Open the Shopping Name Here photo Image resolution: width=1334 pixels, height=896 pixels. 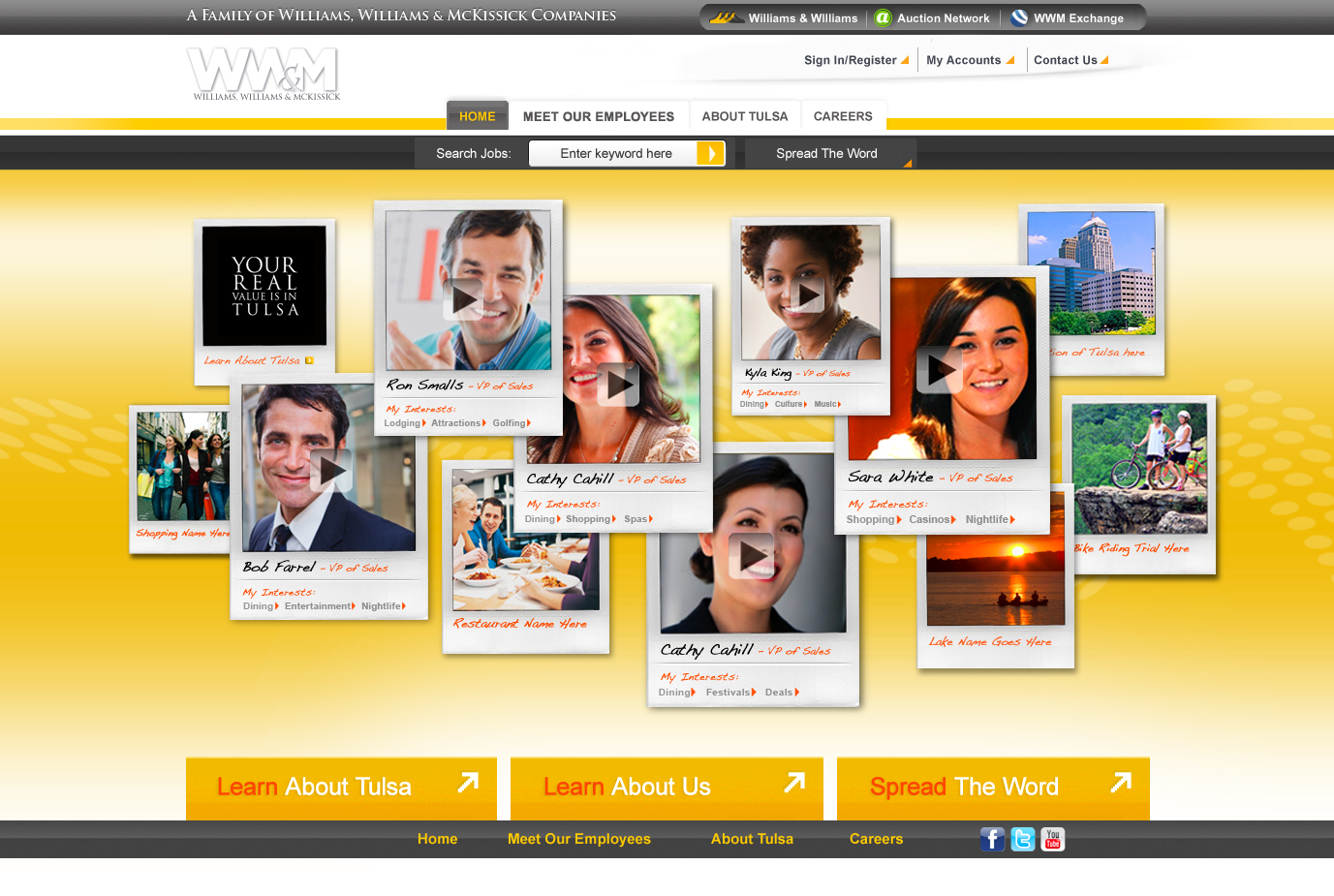tap(182, 467)
